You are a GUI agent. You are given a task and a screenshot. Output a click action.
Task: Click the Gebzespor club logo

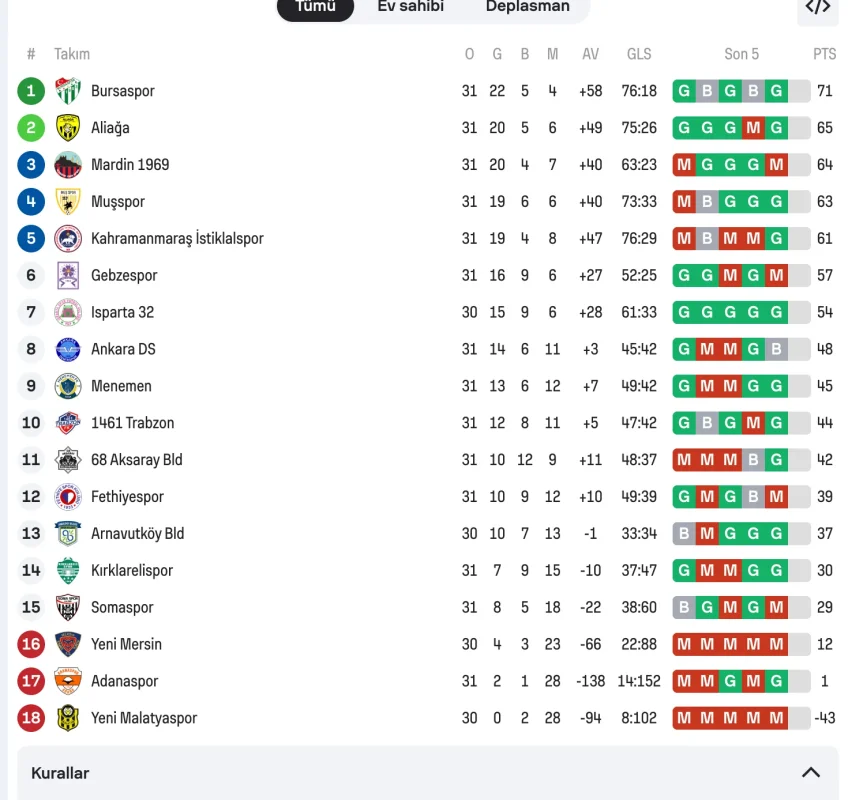pos(67,275)
